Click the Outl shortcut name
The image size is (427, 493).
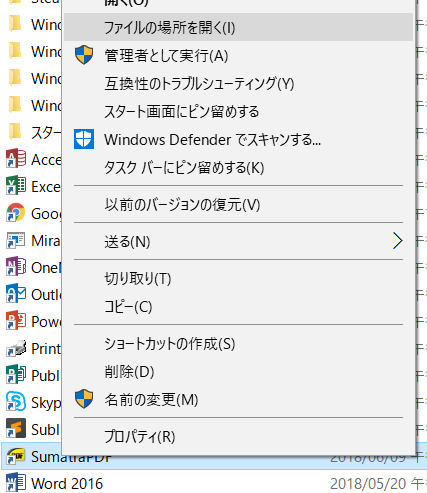[46, 295]
